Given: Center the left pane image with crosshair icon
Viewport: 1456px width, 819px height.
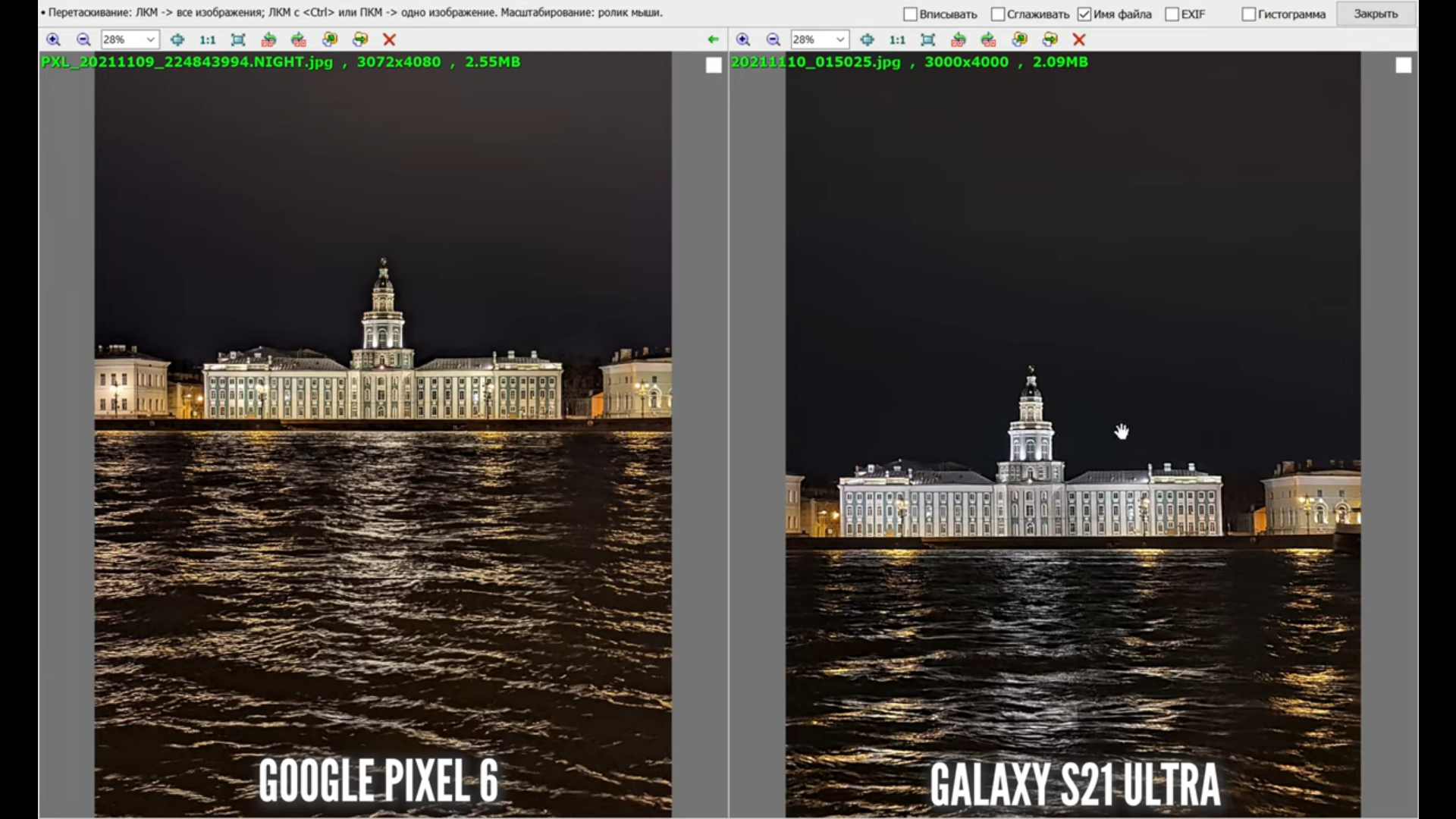Looking at the screenshot, I should (x=177, y=39).
